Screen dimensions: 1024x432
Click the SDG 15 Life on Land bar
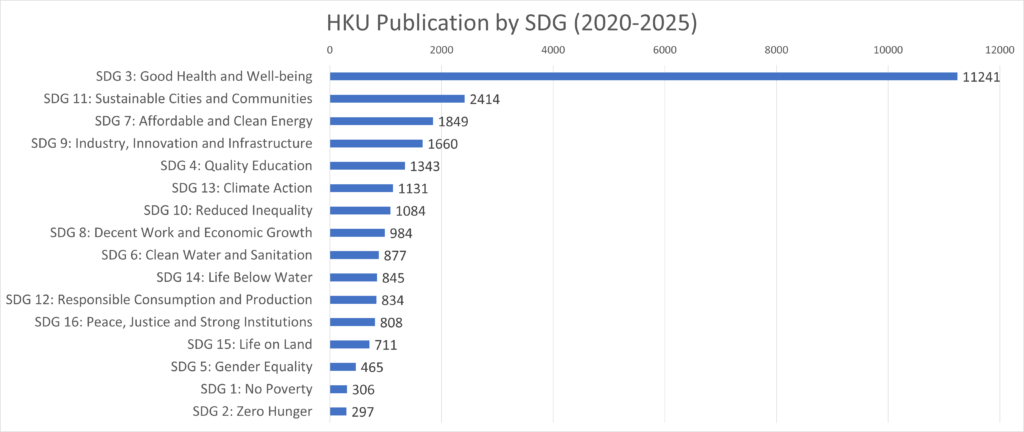[x=349, y=344]
